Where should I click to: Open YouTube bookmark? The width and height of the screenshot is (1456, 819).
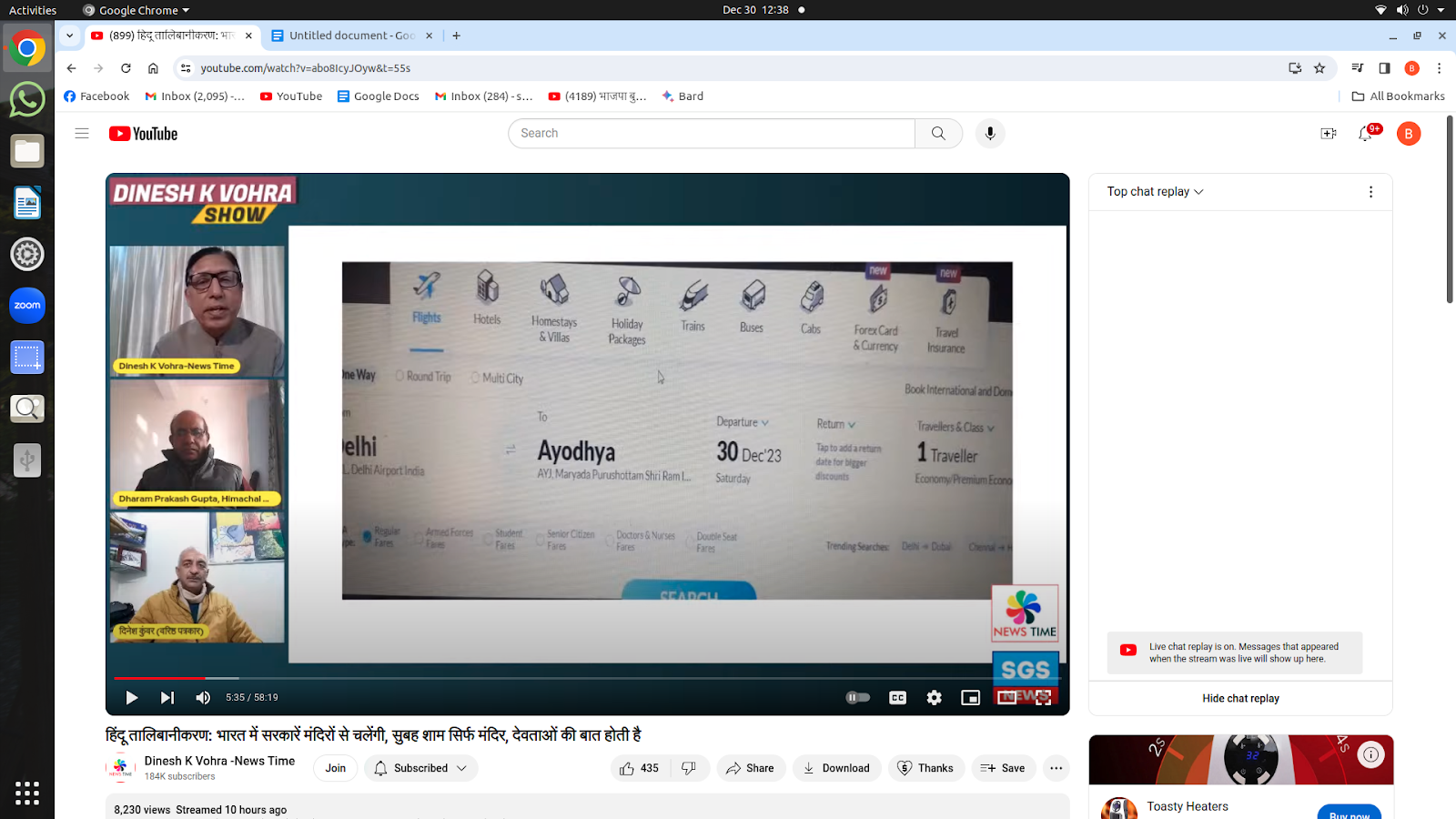coord(291,96)
